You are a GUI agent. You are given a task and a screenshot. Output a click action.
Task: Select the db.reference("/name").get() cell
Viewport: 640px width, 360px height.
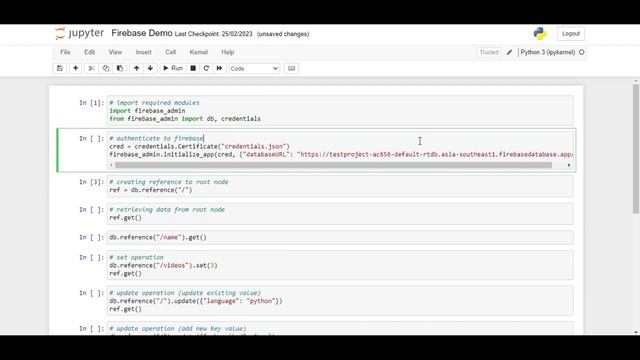(x=340, y=238)
